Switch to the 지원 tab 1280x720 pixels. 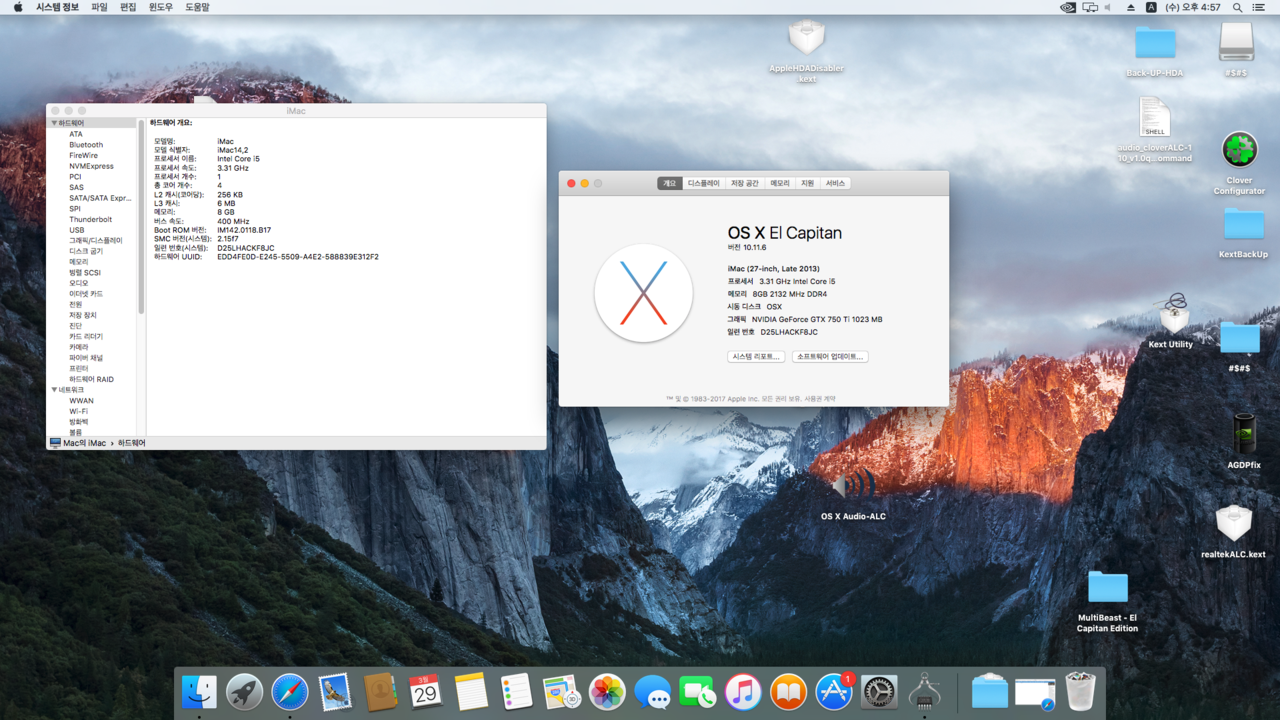pyautogui.click(x=807, y=183)
